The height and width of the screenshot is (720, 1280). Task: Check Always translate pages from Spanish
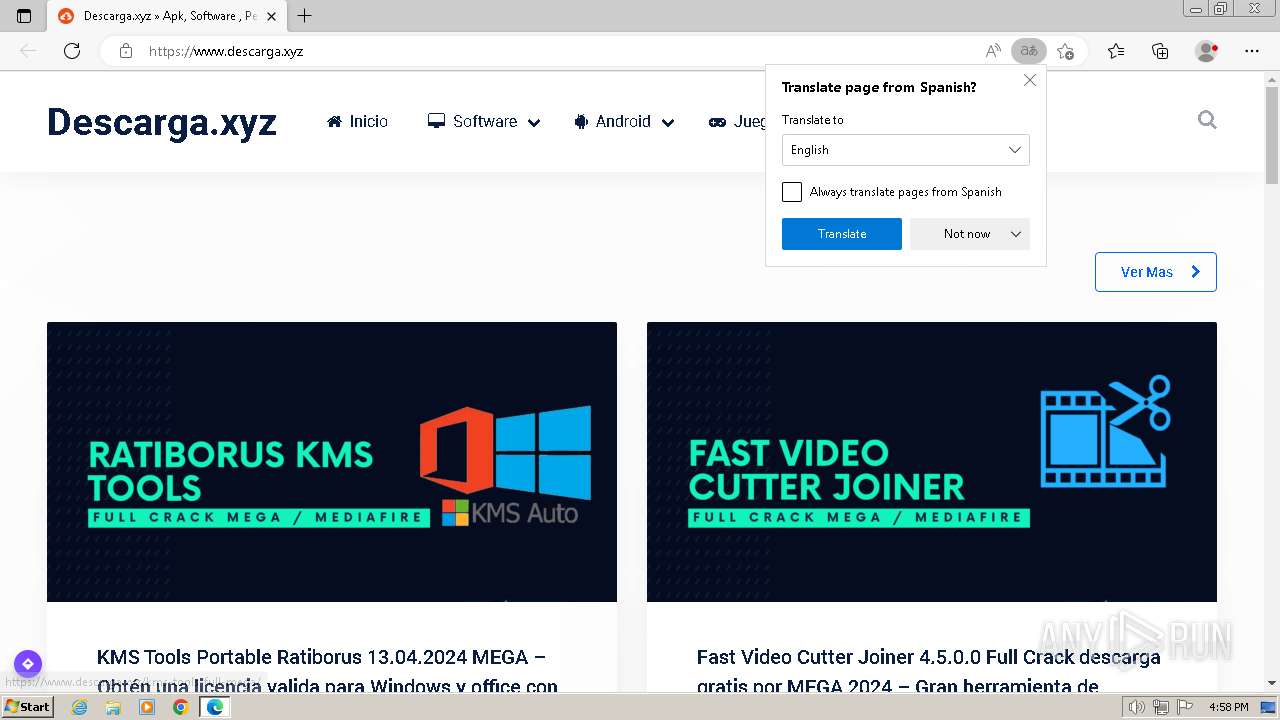792,192
